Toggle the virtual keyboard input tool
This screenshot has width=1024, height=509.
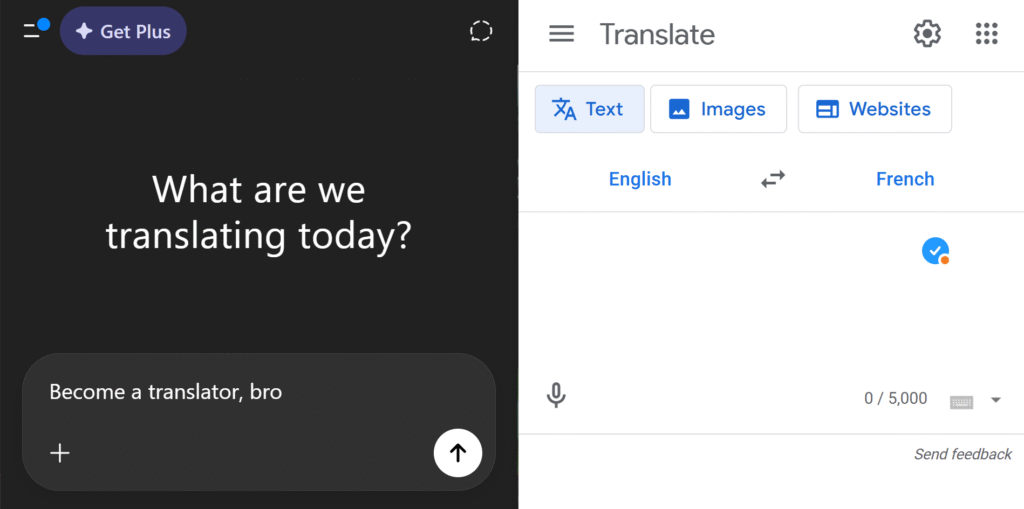coord(961,401)
